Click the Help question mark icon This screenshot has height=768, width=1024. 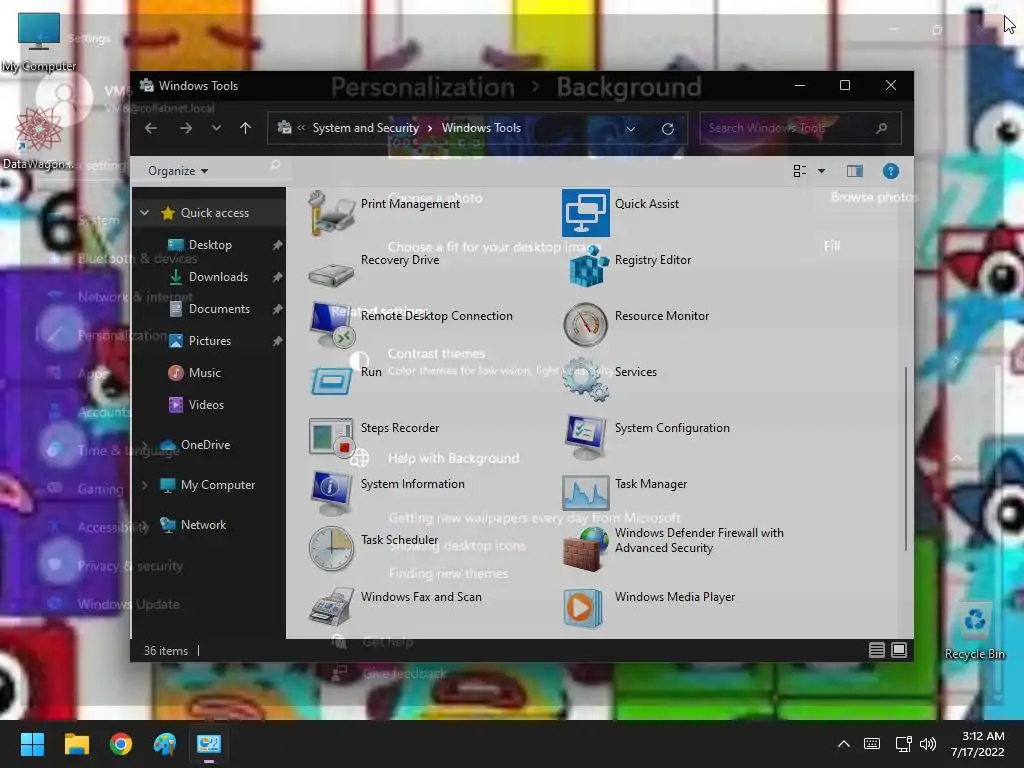coord(890,171)
